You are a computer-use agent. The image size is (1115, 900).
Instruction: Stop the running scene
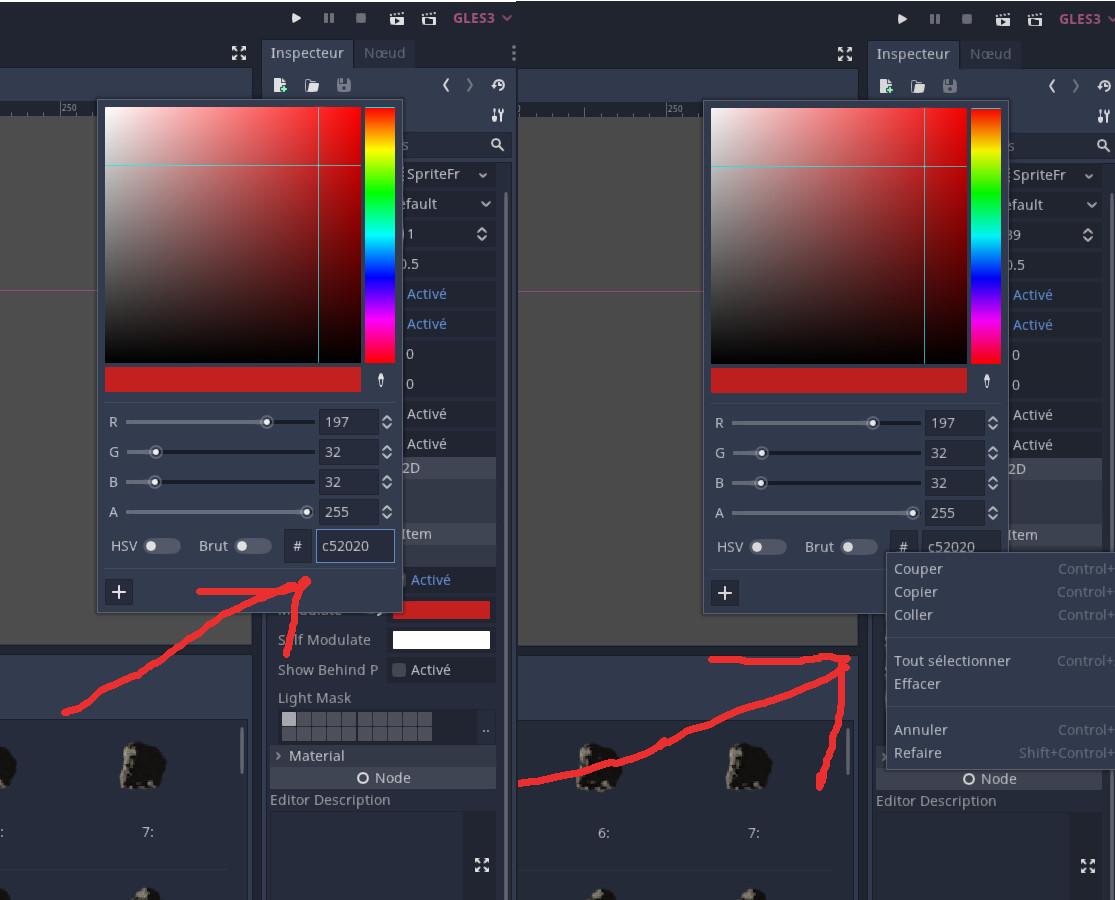tap(360, 17)
